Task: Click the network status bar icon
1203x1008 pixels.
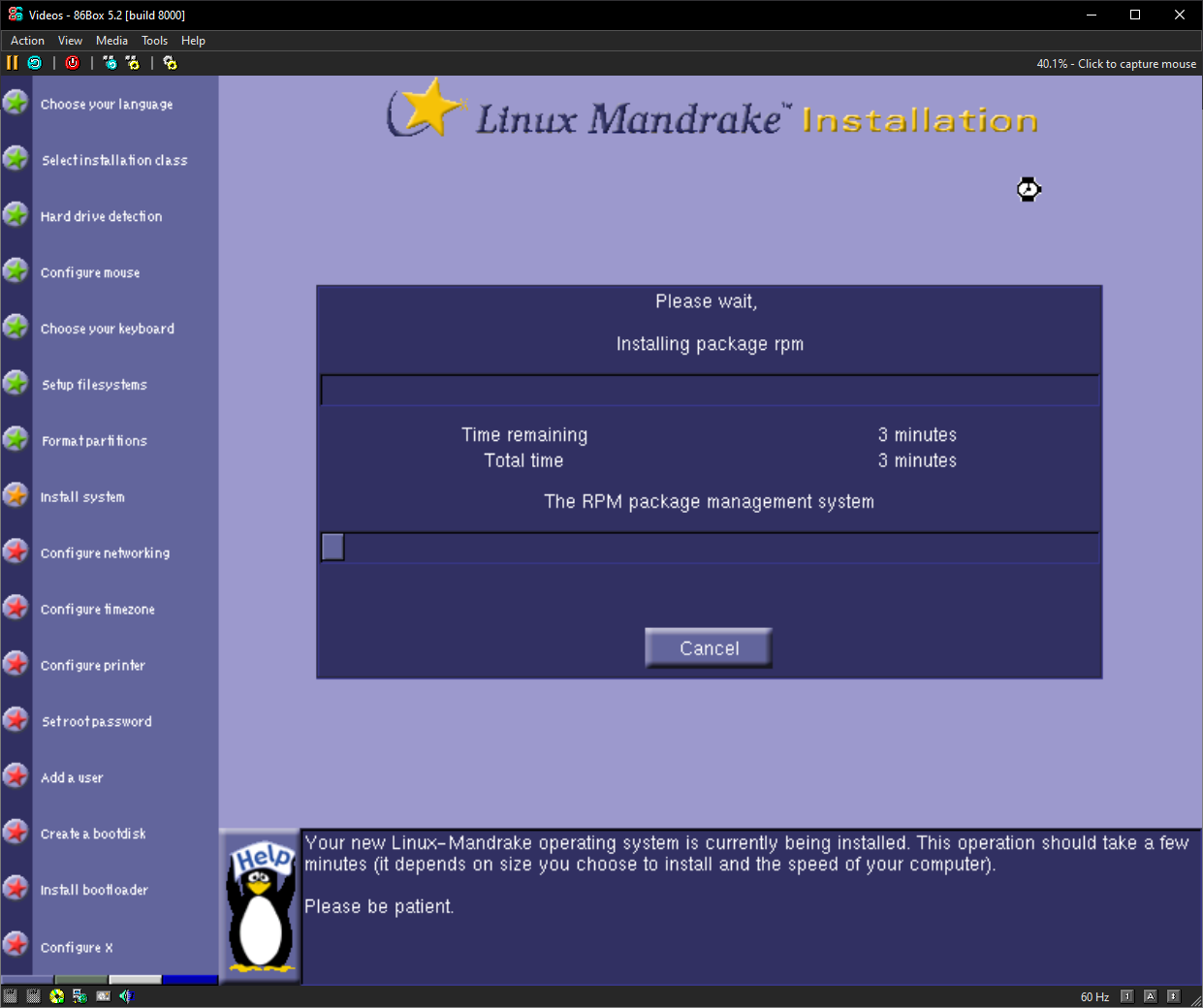Action: [79, 996]
